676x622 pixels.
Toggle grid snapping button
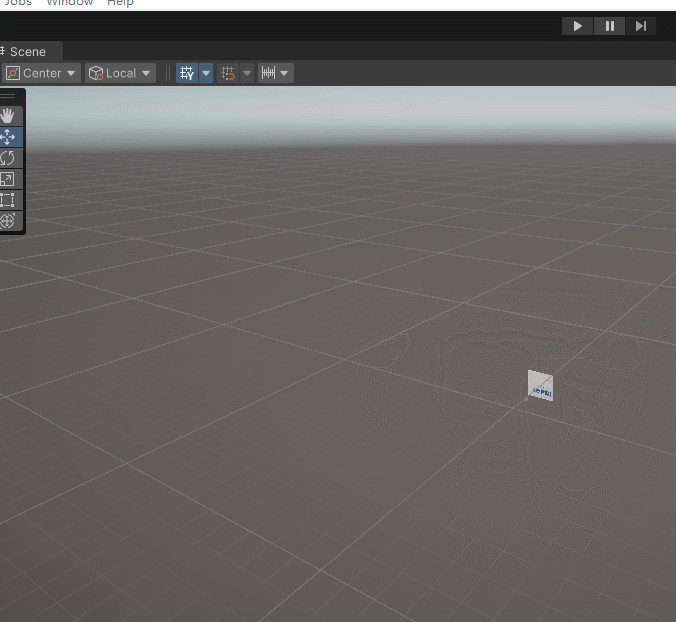click(228, 73)
